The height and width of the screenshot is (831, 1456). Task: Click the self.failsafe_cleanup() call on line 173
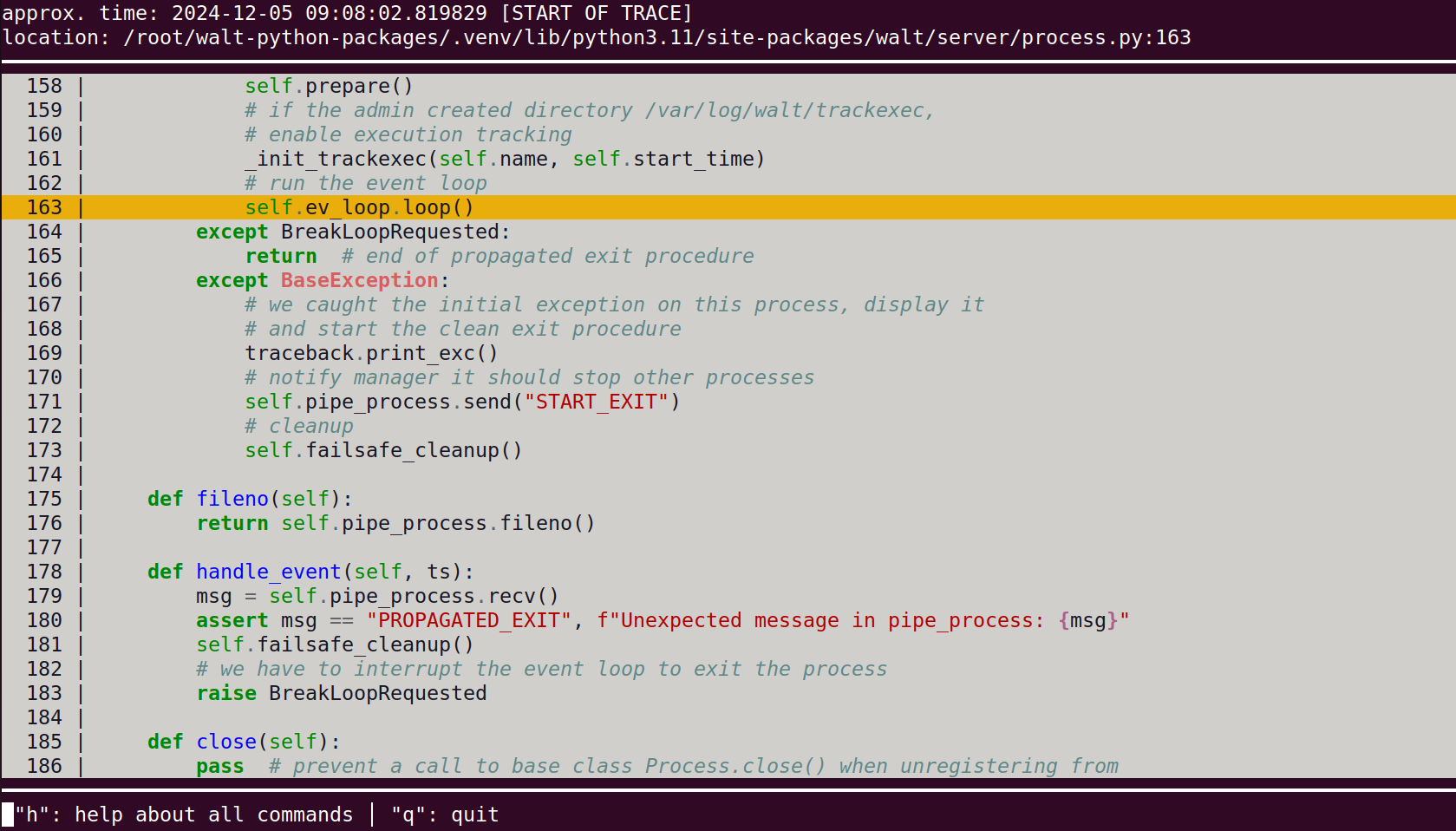coord(383,451)
